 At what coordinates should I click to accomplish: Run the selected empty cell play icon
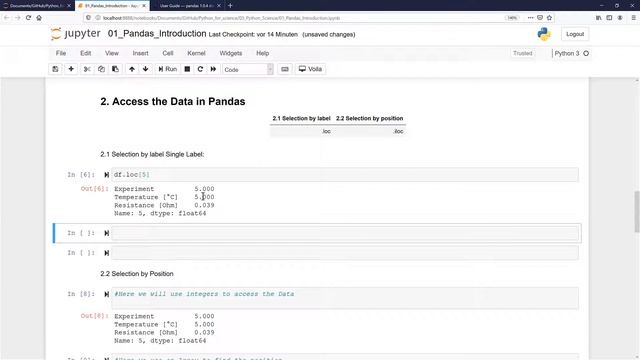pyautogui.click(x=107, y=233)
